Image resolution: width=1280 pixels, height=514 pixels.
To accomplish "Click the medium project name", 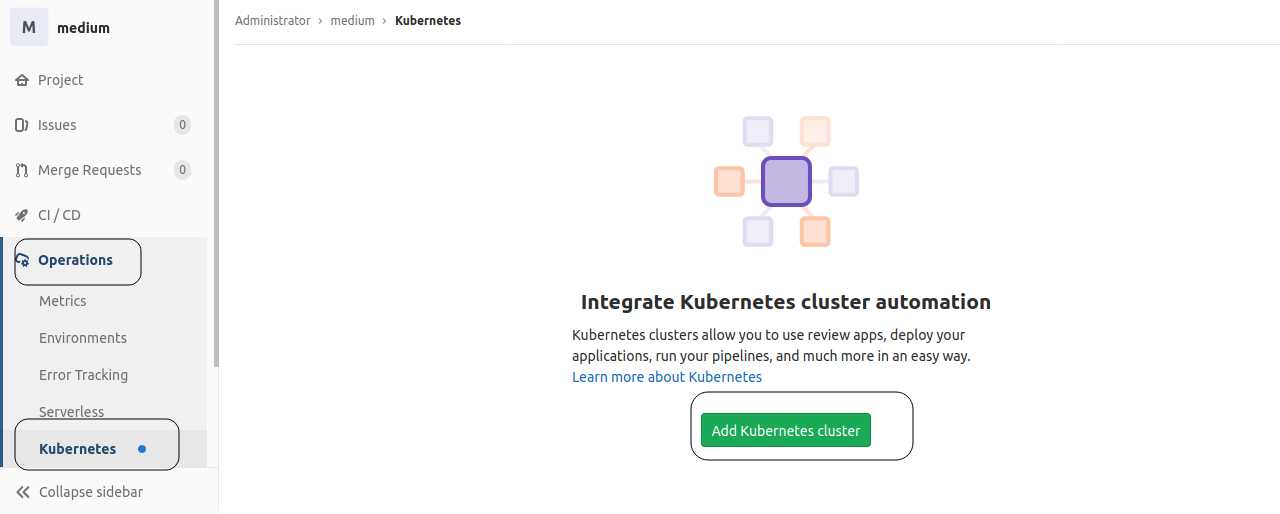I will tap(84, 28).
